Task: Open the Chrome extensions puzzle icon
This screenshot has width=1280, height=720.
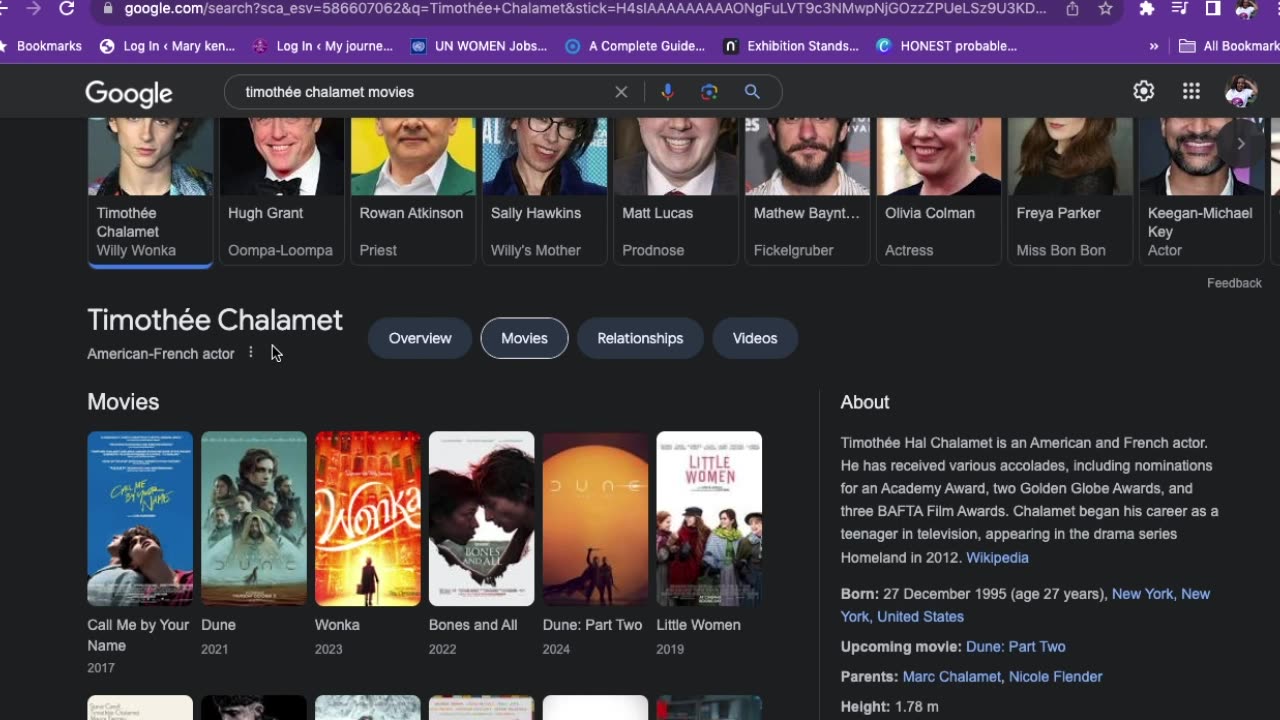Action: tap(1147, 8)
